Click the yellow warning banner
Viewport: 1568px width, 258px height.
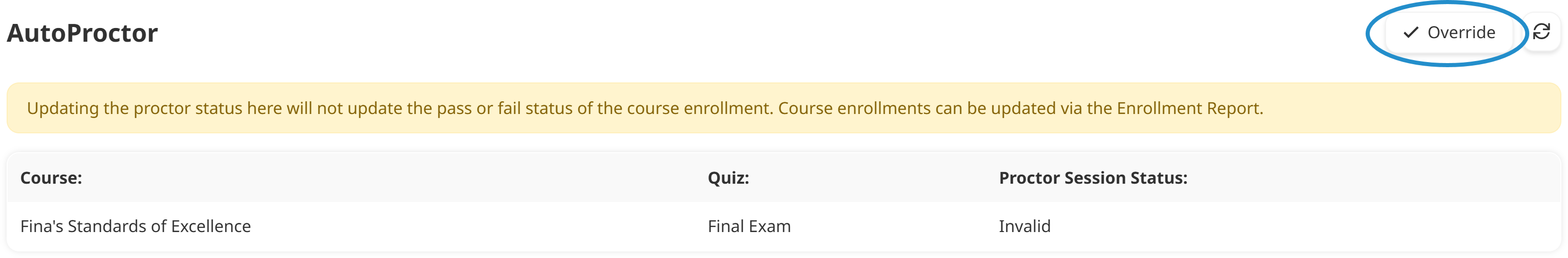[783, 108]
